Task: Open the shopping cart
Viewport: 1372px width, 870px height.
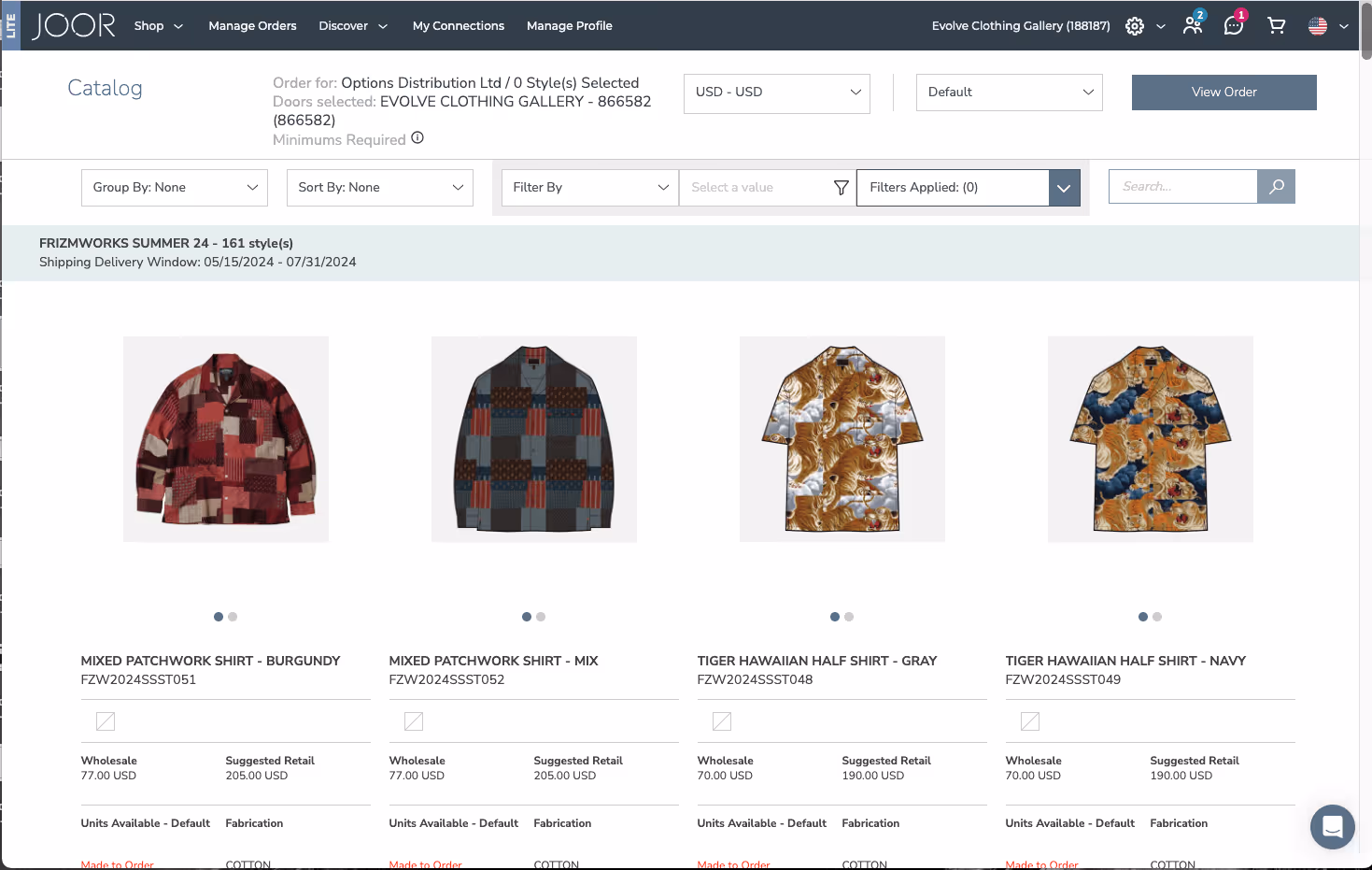Action: (1276, 25)
